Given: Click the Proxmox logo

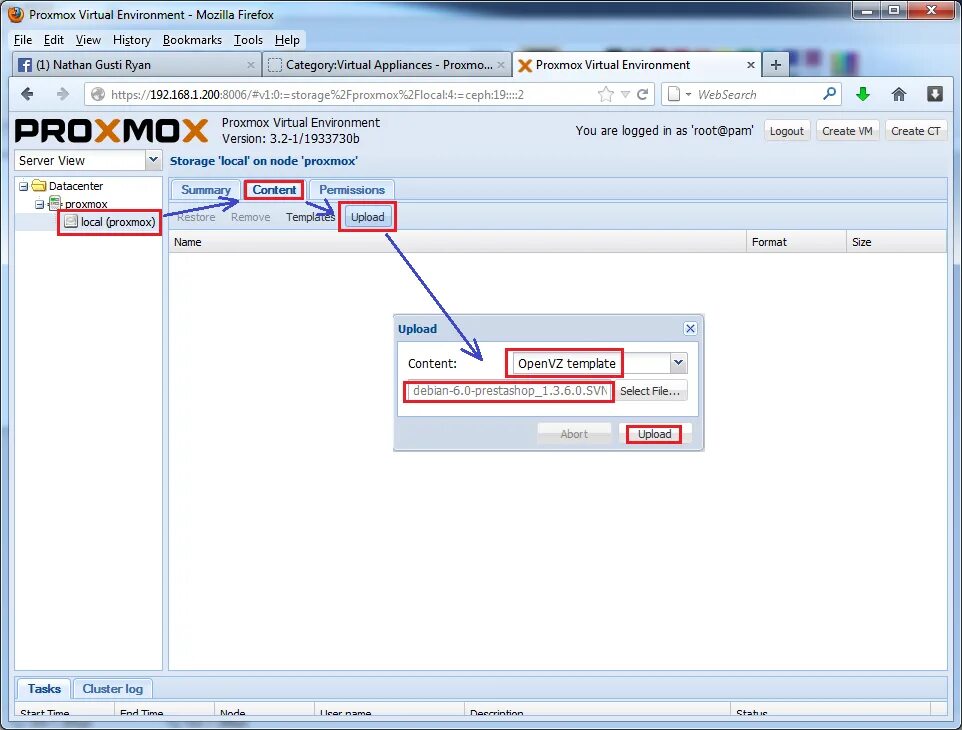Looking at the screenshot, I should point(112,130).
